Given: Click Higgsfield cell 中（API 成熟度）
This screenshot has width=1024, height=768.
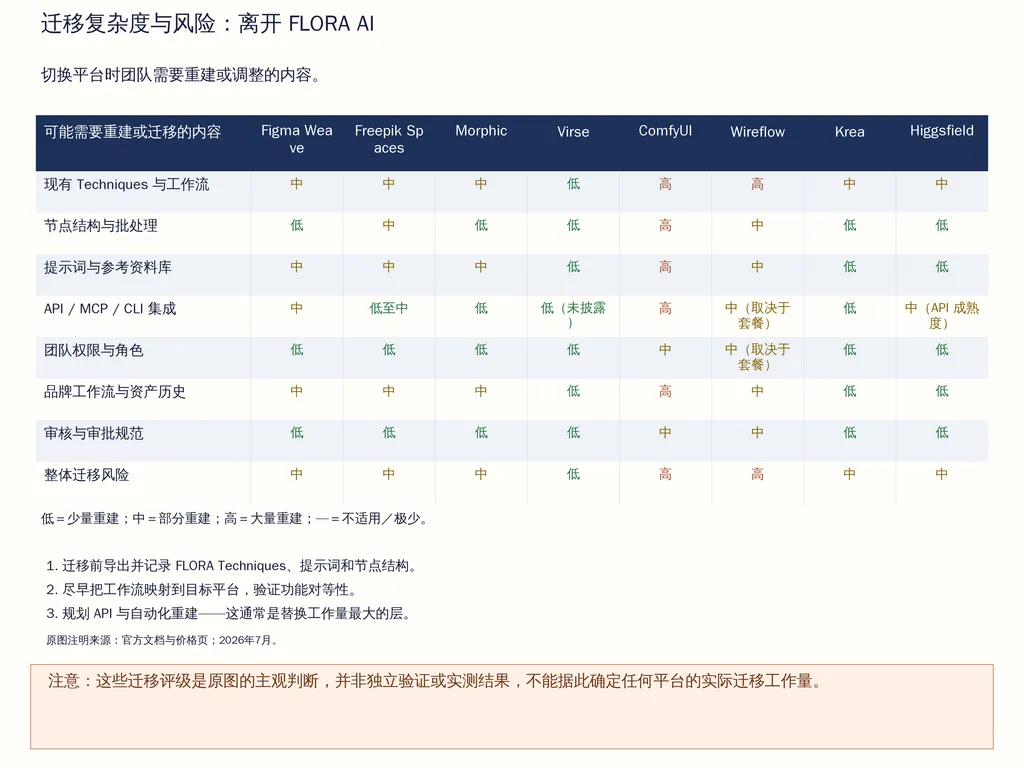Looking at the screenshot, I should (942, 315).
